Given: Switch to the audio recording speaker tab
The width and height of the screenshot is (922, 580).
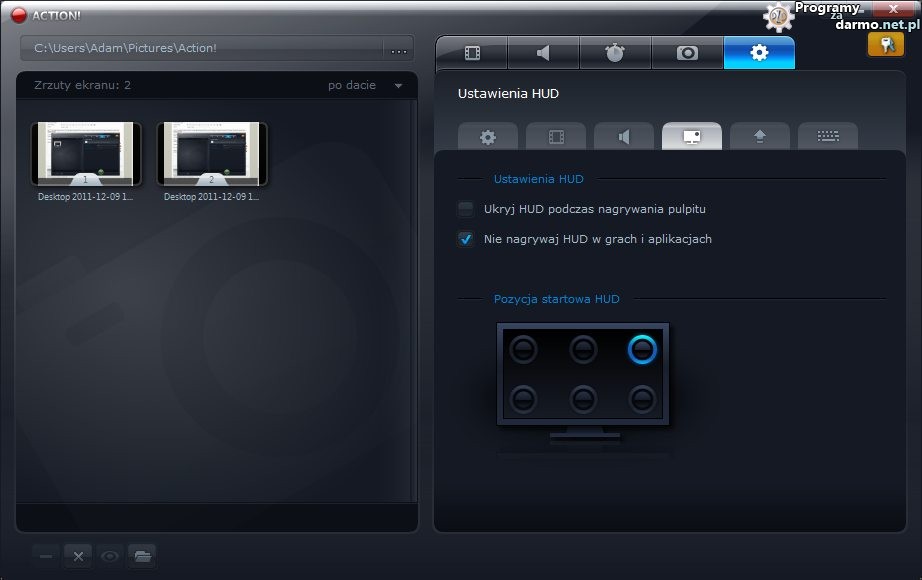Looking at the screenshot, I should (x=543, y=53).
